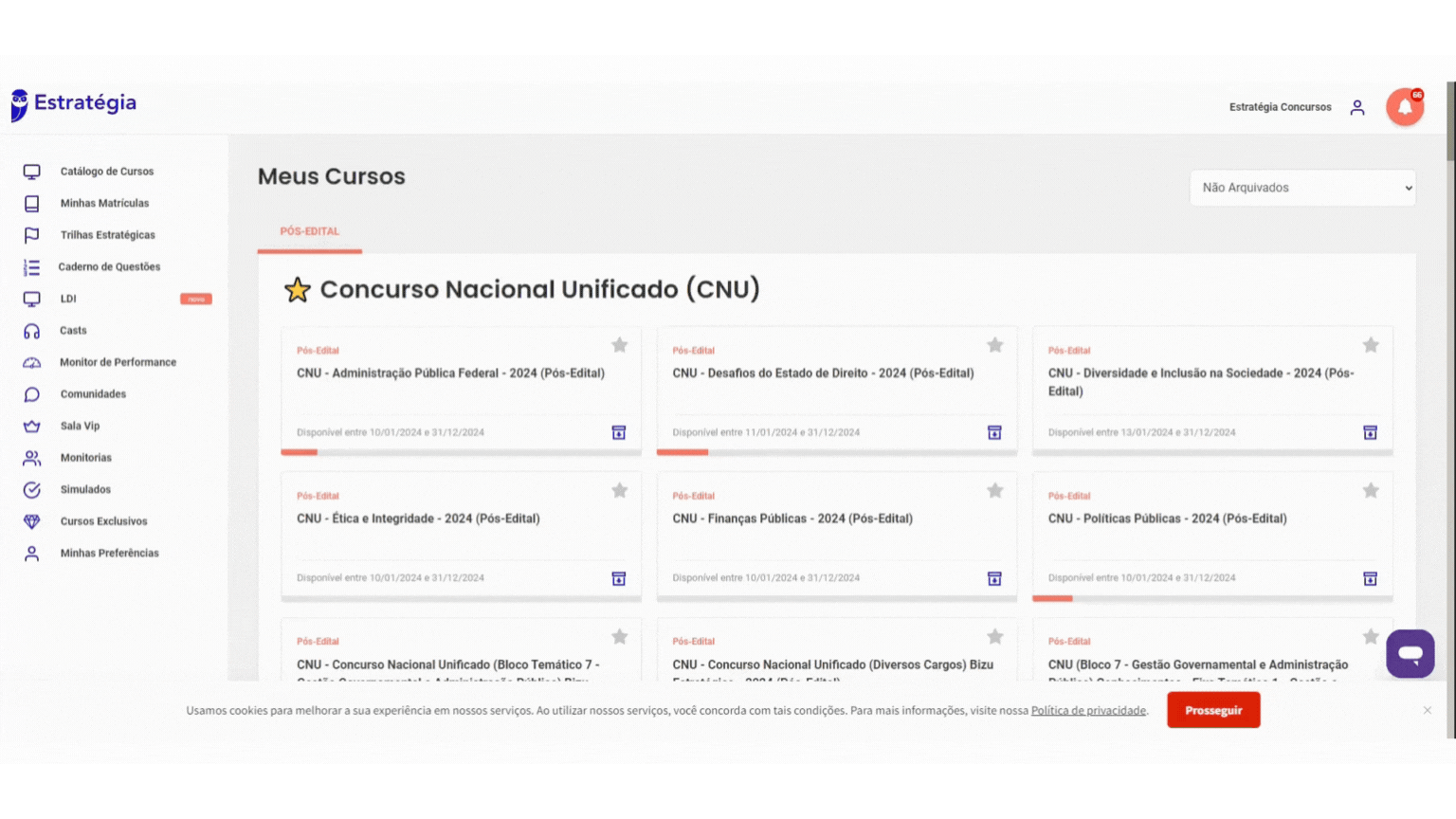
Task: Favorite the Finanças Públicas course
Action: click(994, 490)
